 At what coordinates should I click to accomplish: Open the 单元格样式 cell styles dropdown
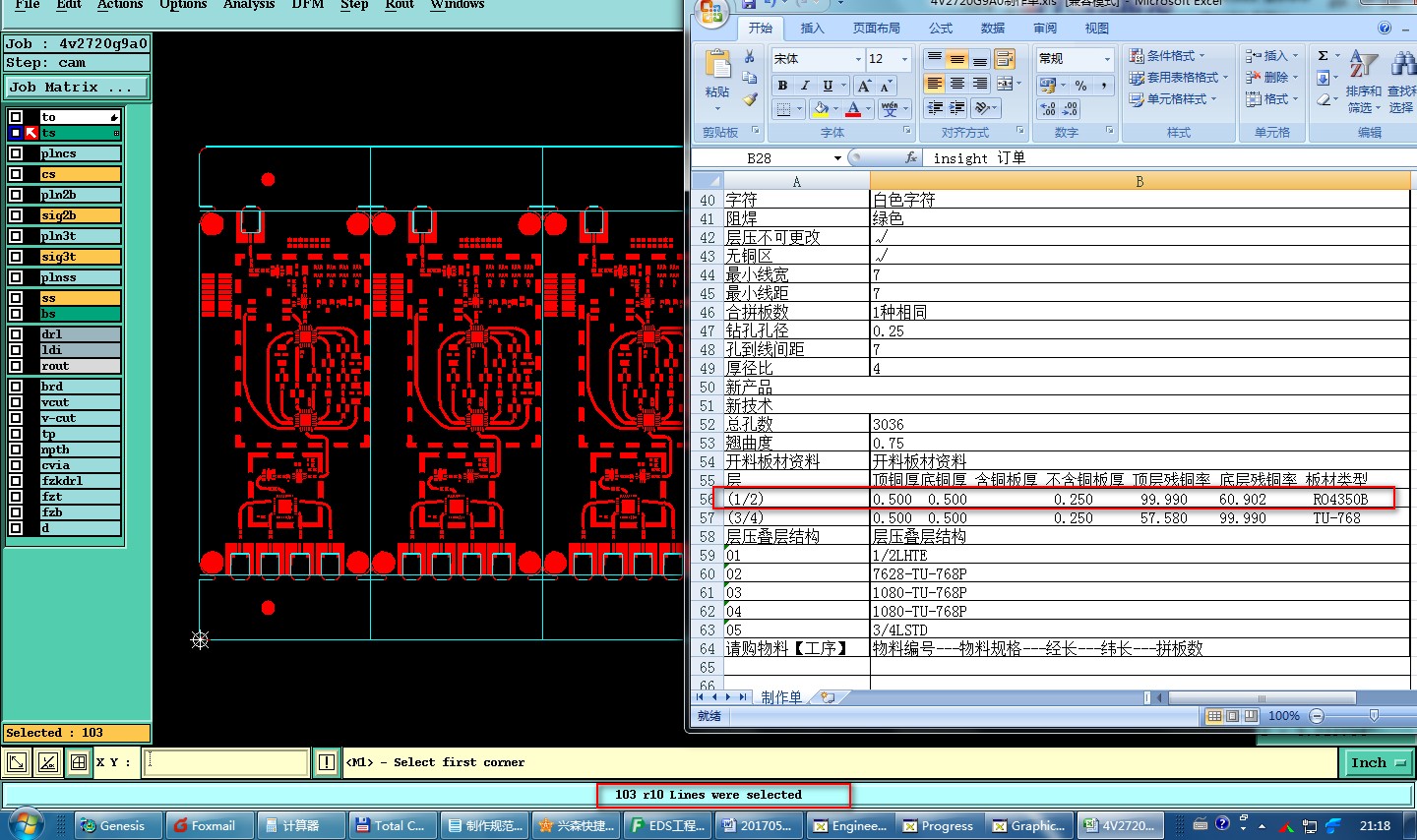pyautogui.click(x=1173, y=98)
